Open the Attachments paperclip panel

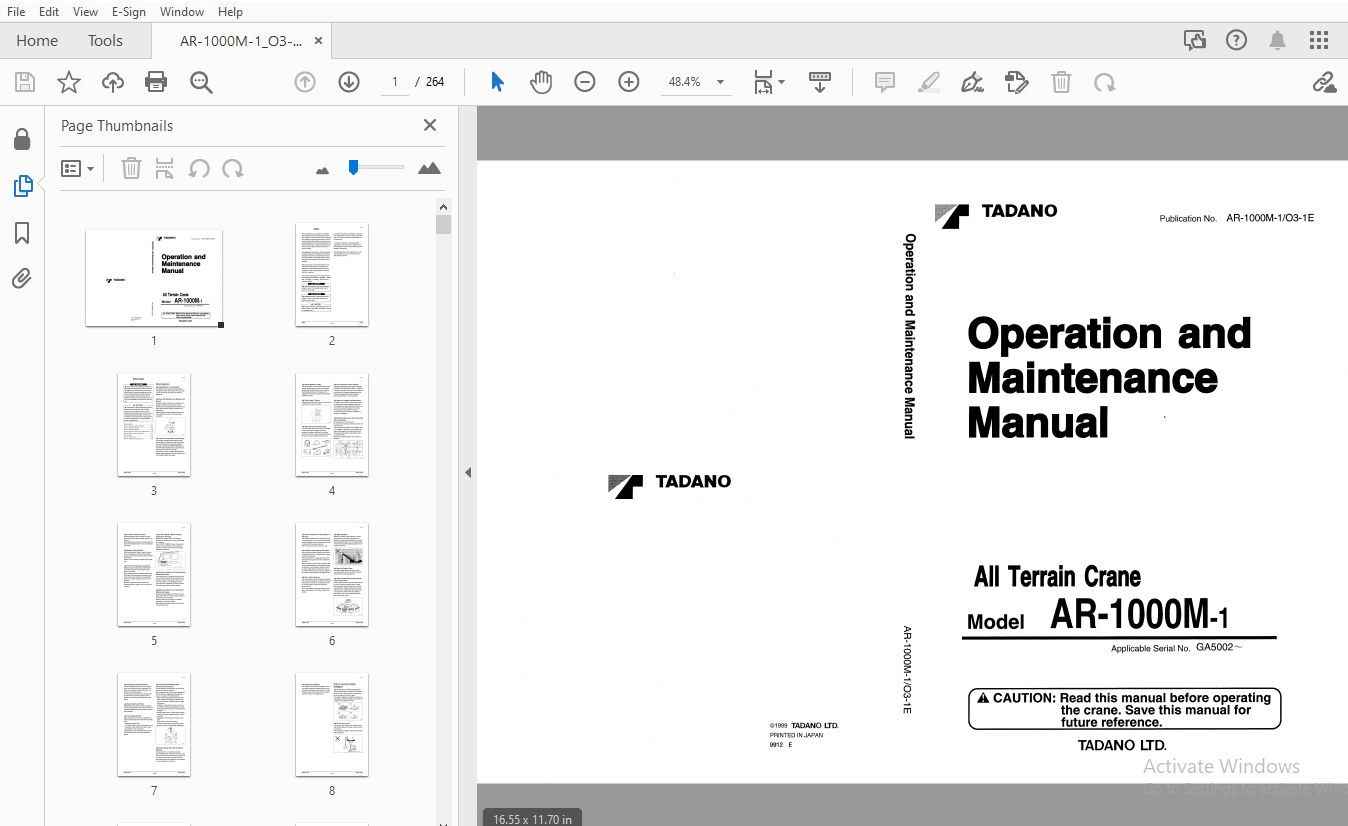point(22,278)
